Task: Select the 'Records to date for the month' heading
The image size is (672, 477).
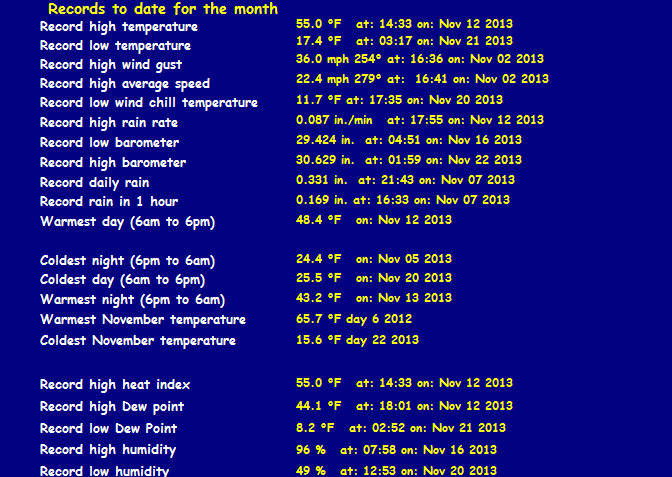Action: (163, 9)
